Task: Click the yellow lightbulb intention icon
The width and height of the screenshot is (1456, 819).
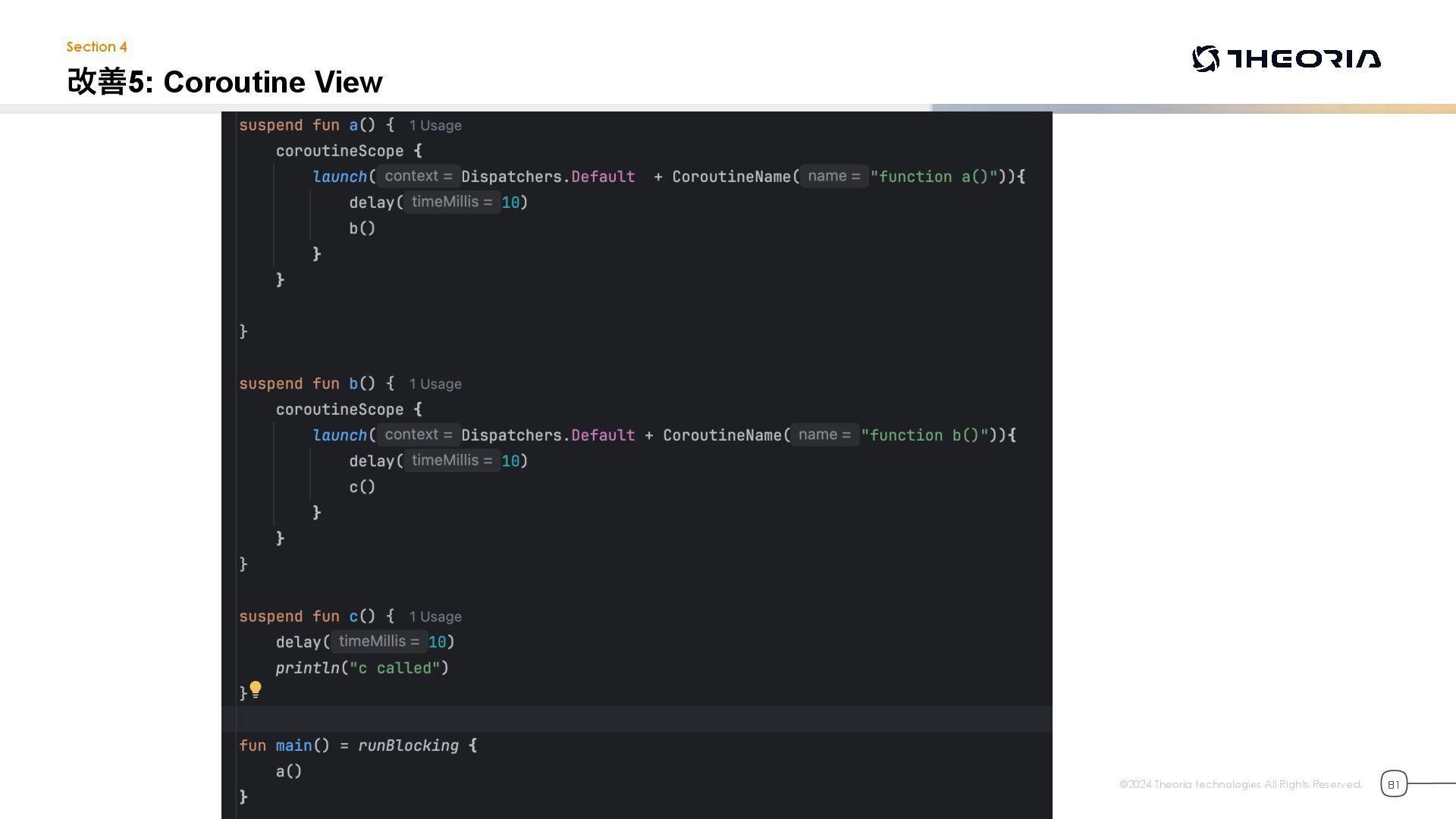Action: [x=256, y=689]
